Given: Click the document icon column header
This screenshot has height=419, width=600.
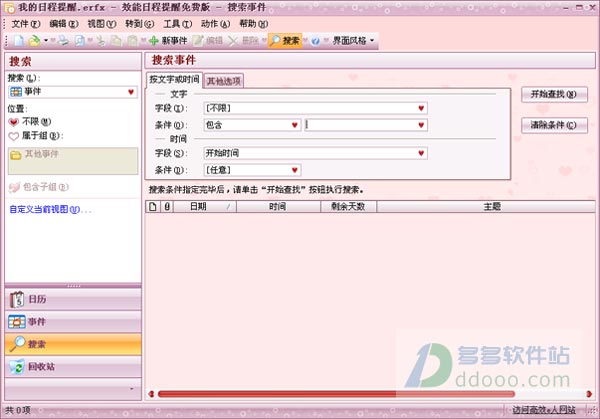Looking at the screenshot, I should [153, 207].
